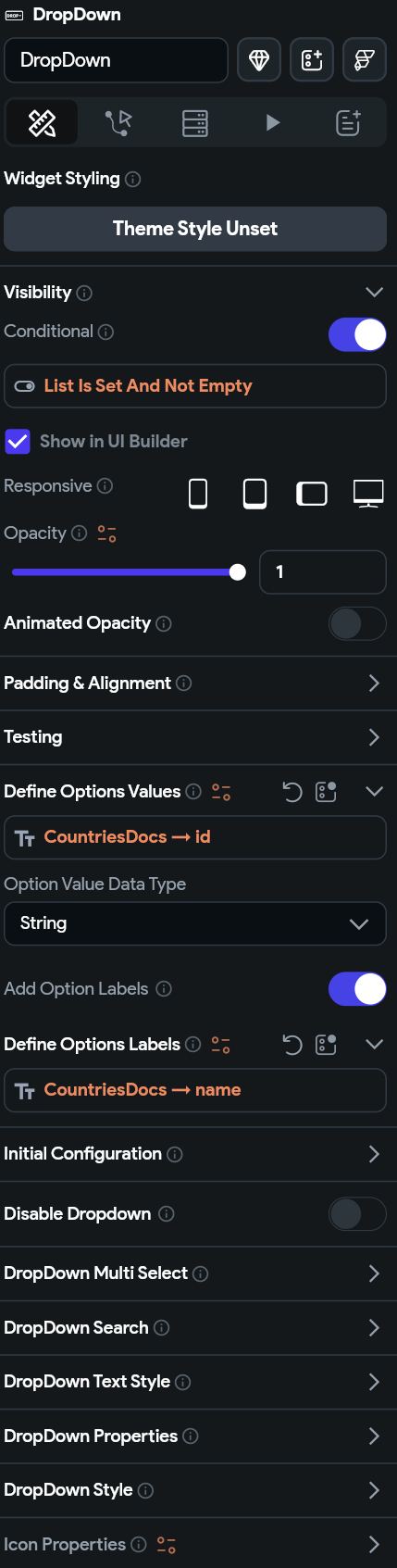Viewport: 397px width, 1568px height.
Task: Select the phone responsive visibility icon
Action: [x=198, y=494]
